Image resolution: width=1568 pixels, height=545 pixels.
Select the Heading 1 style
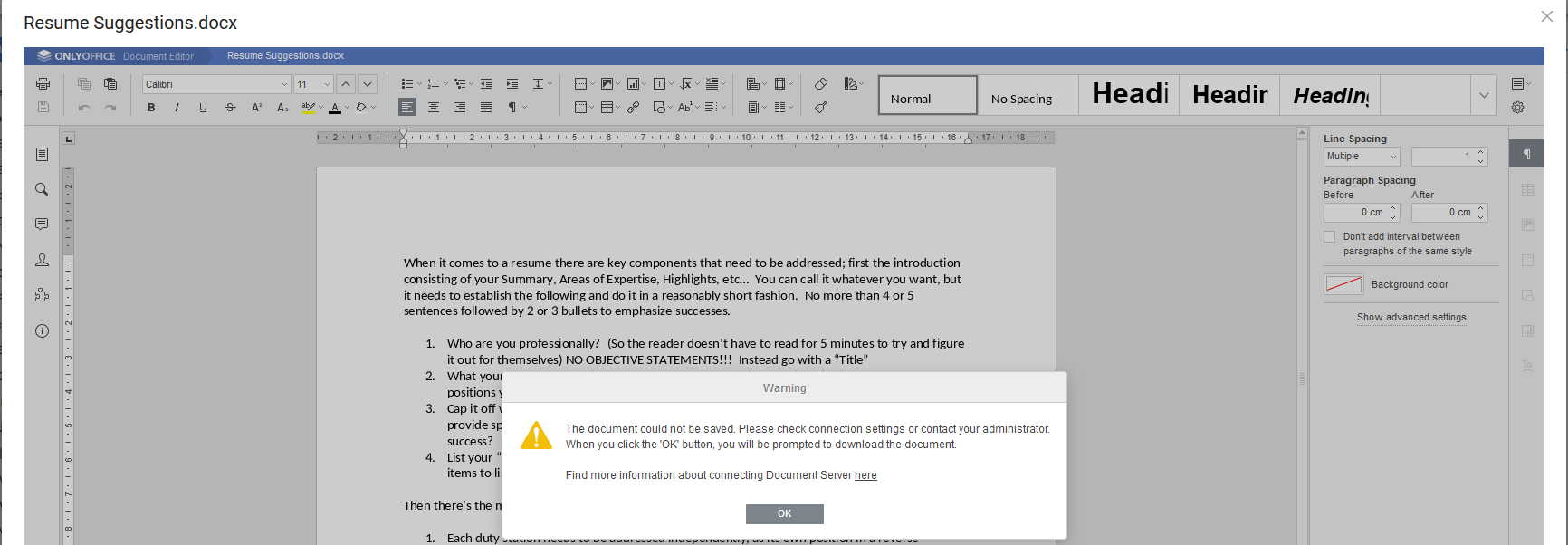pyautogui.click(x=1129, y=95)
